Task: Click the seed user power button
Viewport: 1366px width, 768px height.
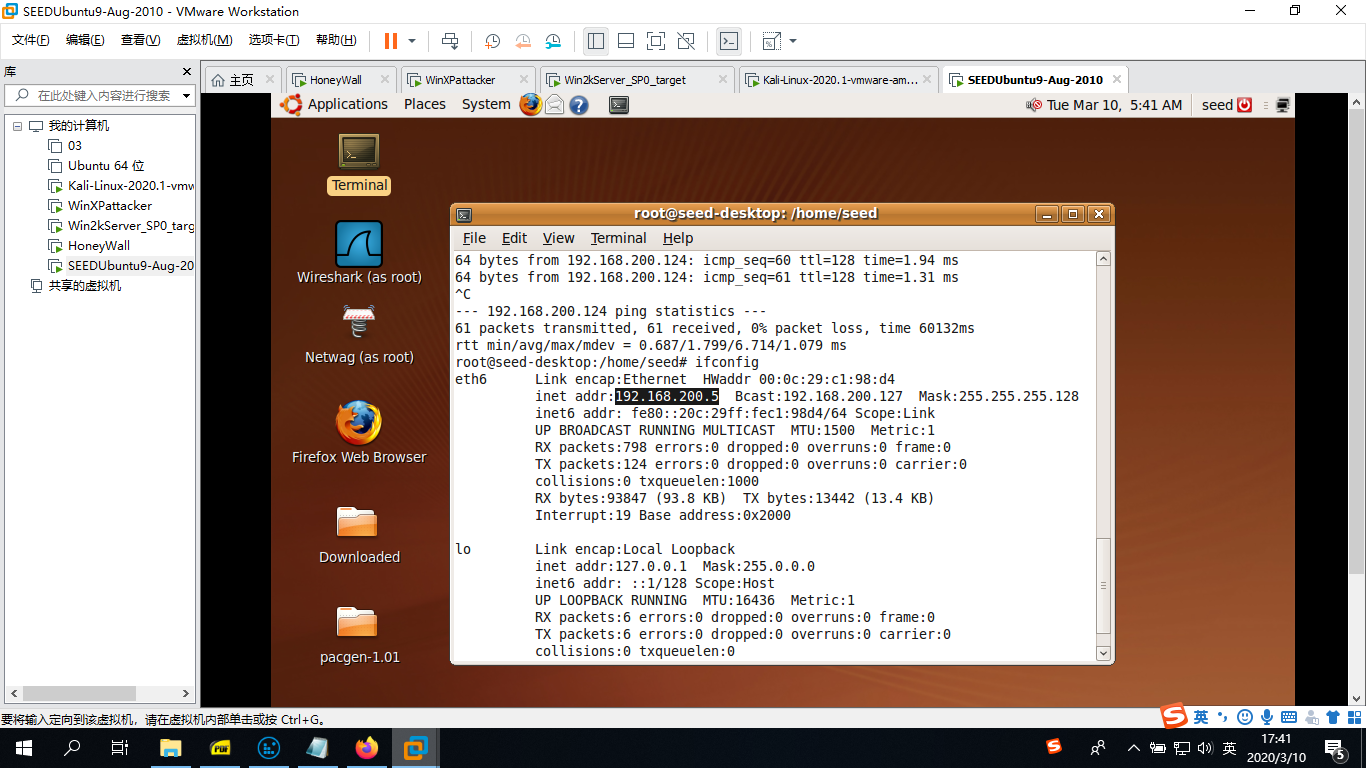Action: coord(1245,105)
